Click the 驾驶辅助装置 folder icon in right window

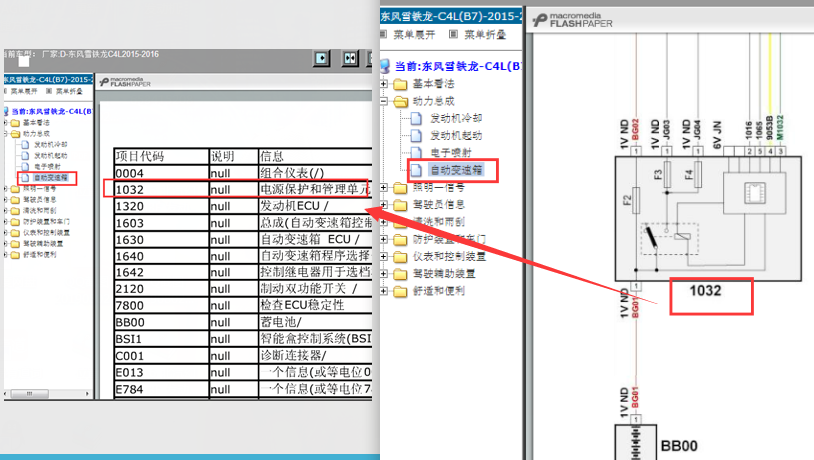(400, 274)
